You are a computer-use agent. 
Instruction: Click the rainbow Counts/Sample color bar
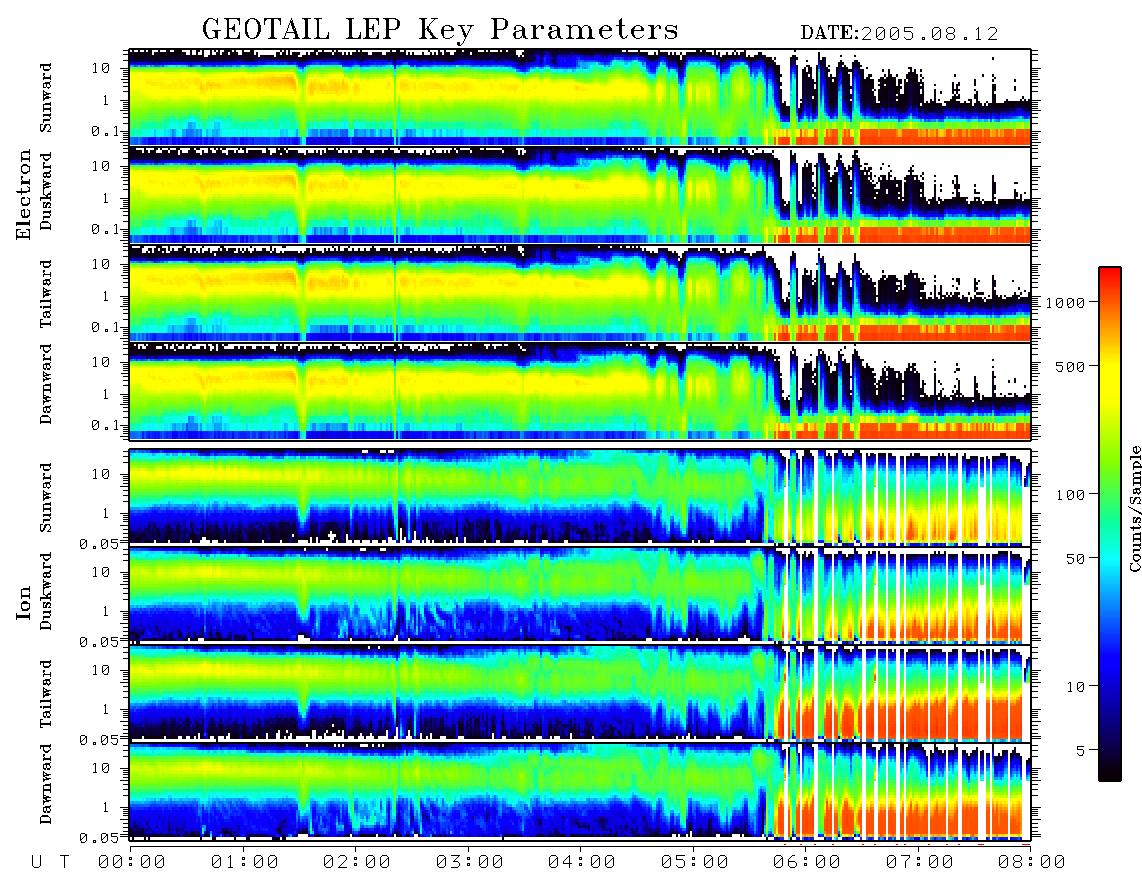[1110, 524]
